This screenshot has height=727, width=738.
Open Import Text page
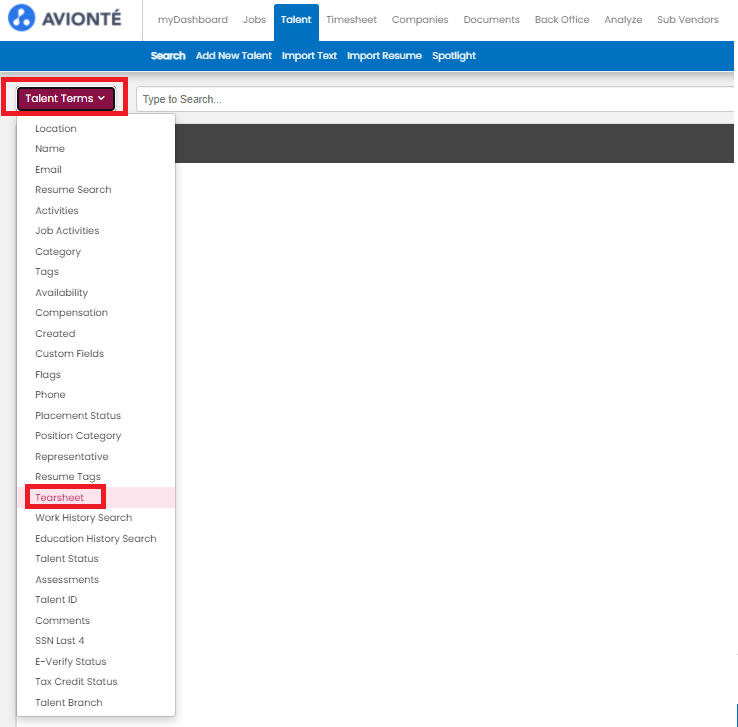[x=309, y=56]
